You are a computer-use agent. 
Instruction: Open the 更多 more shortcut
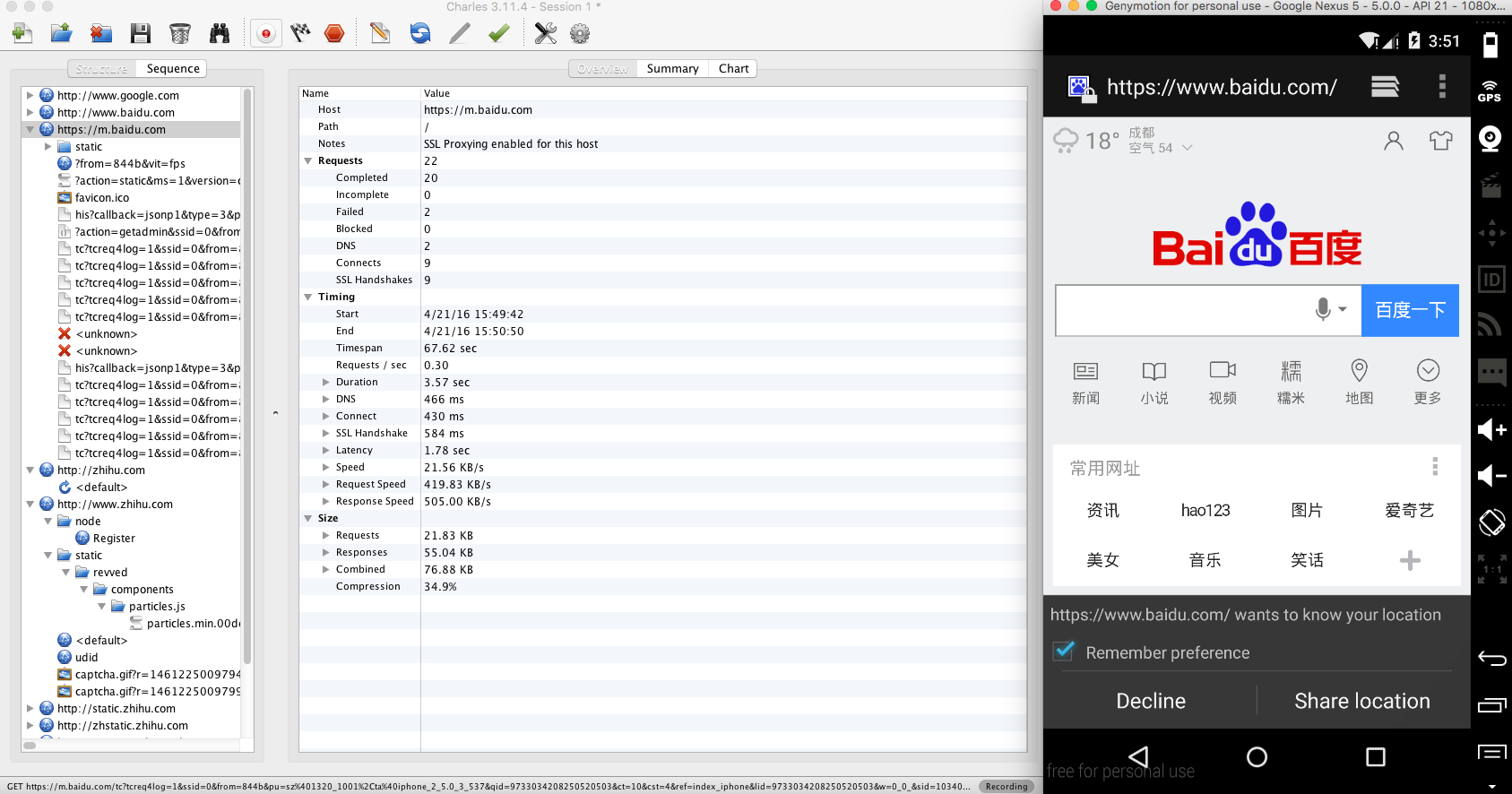(1428, 383)
